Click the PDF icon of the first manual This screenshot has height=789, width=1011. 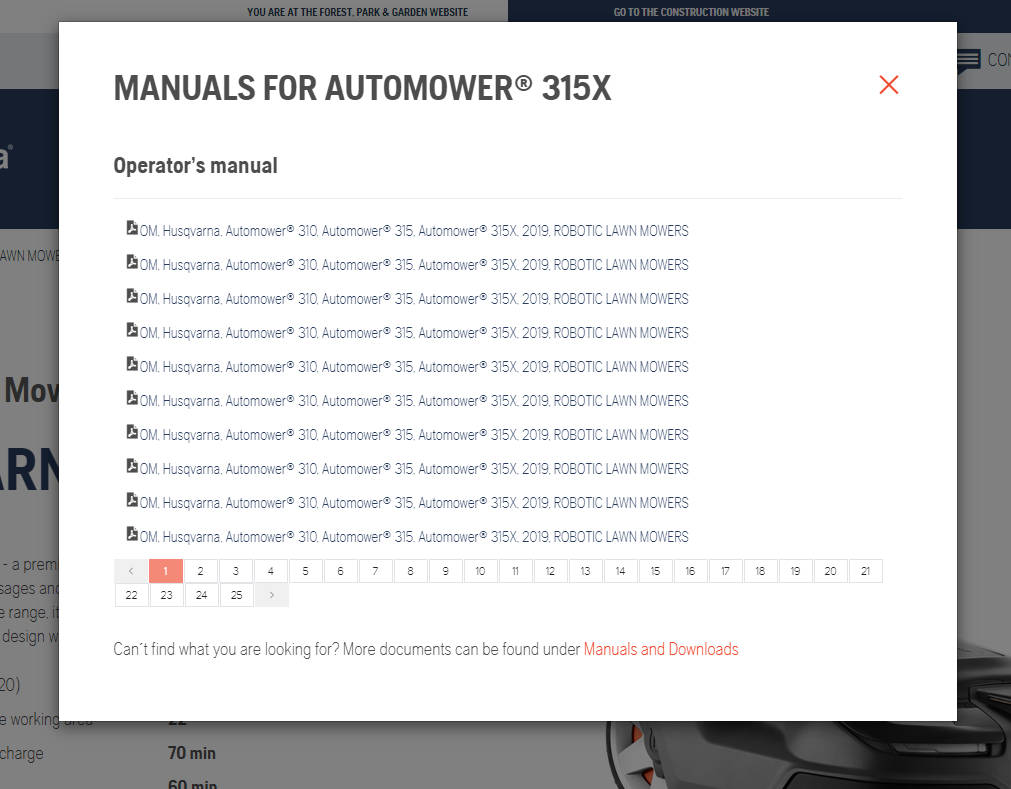click(x=132, y=228)
